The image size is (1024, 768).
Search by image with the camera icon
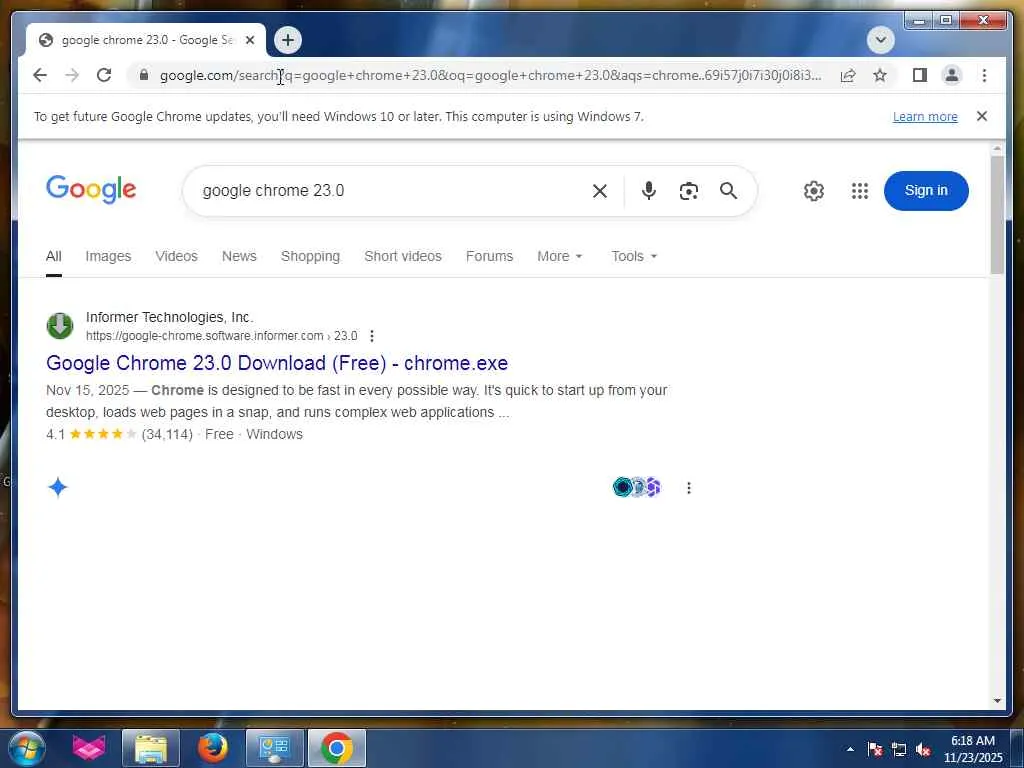pos(688,191)
